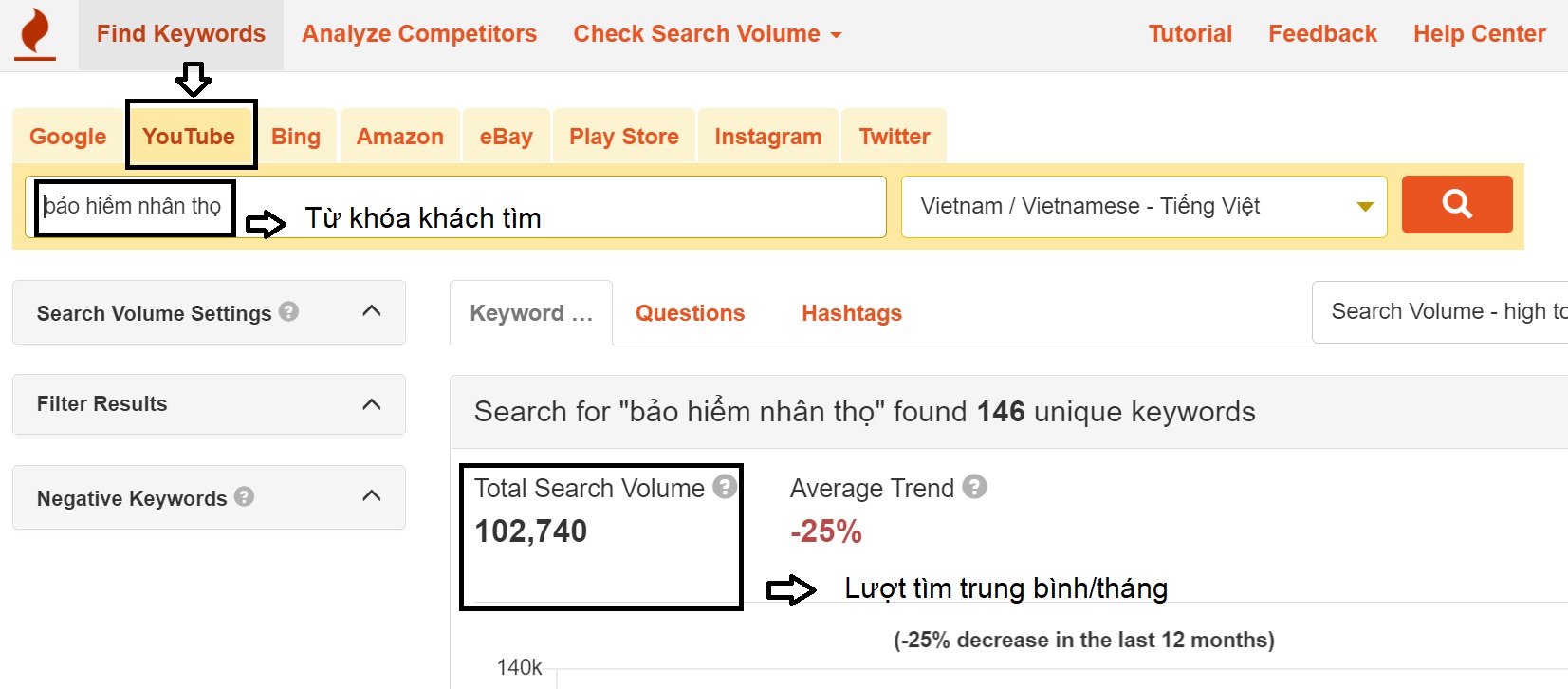Open the Check Search Volume dropdown

coord(707,33)
